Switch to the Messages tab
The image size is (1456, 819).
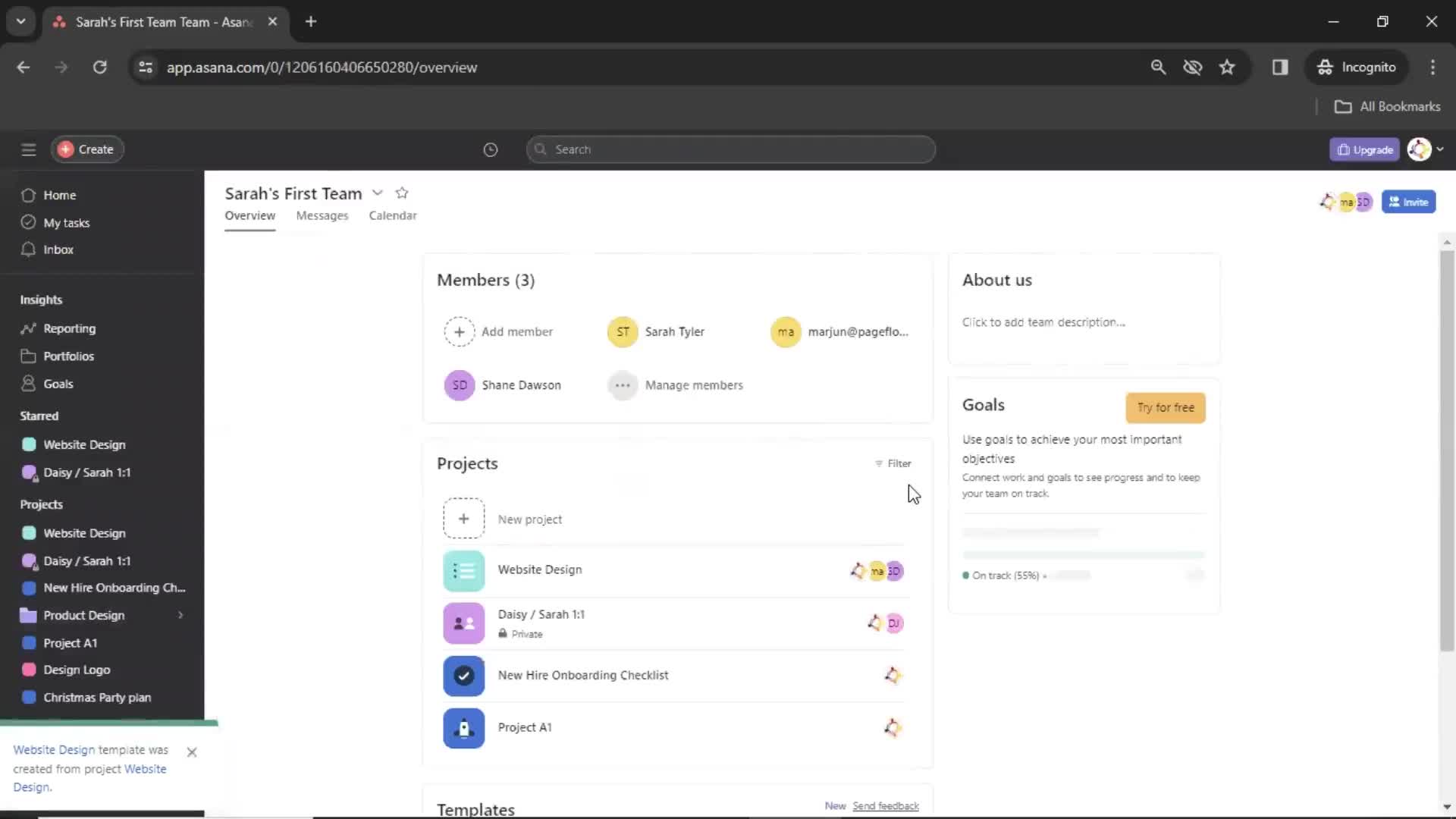coord(322,215)
